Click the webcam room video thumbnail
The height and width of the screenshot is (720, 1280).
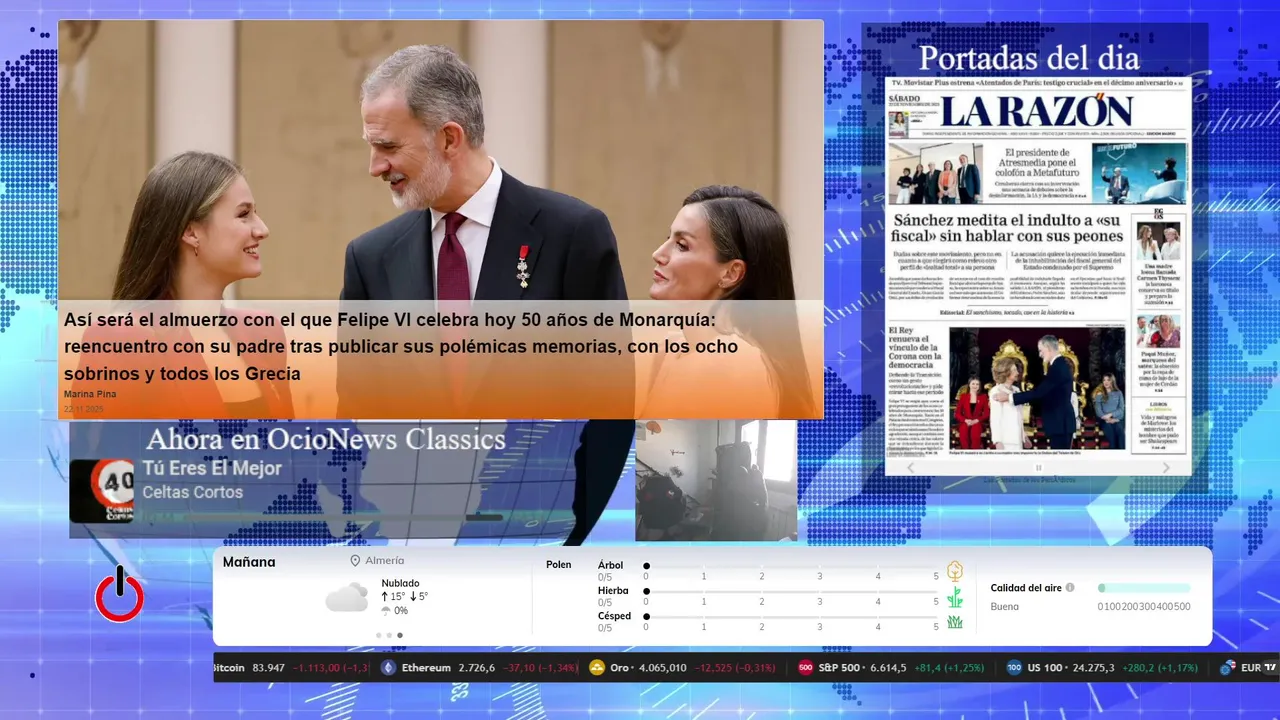click(716, 480)
